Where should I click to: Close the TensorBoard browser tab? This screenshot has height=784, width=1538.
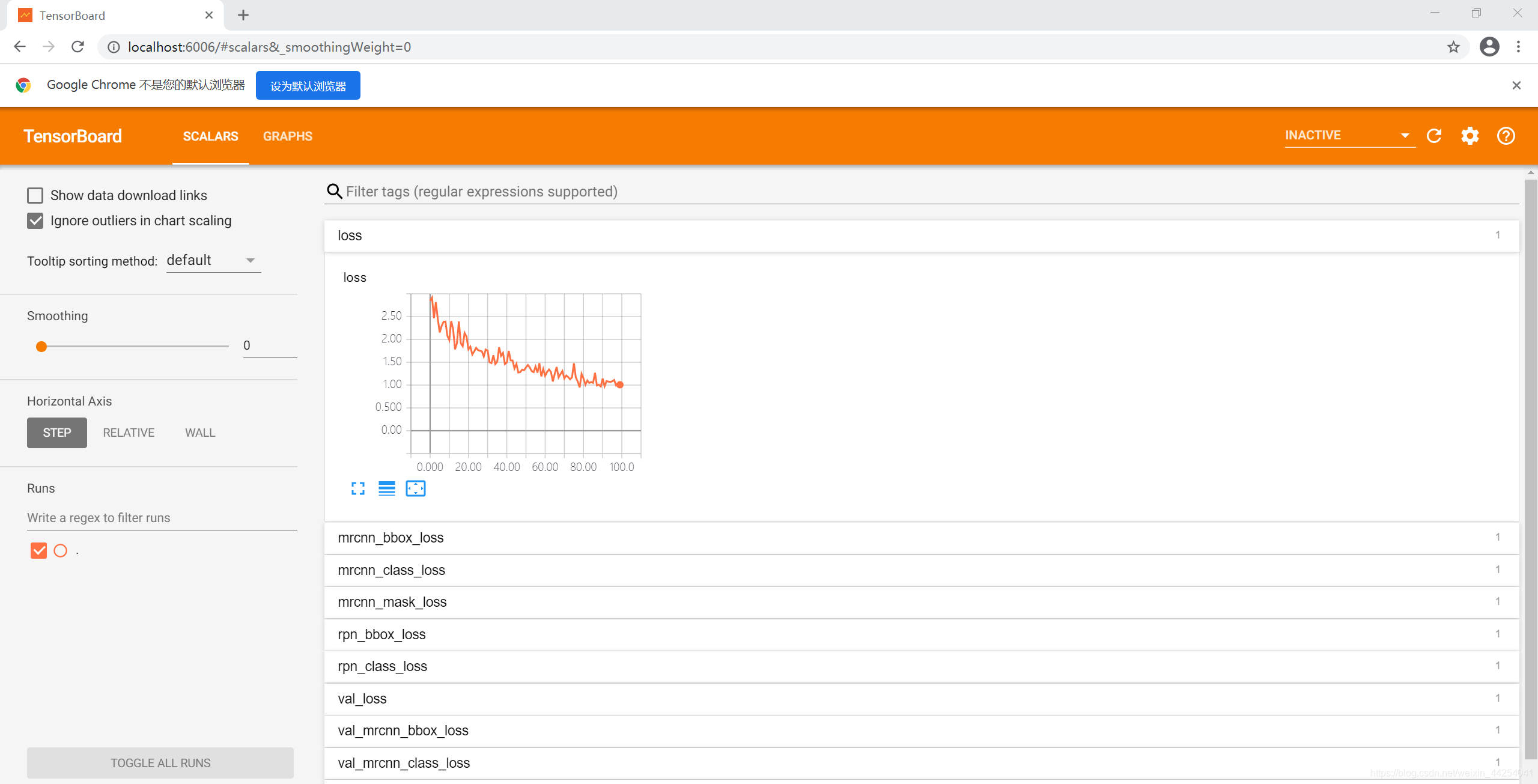[209, 15]
